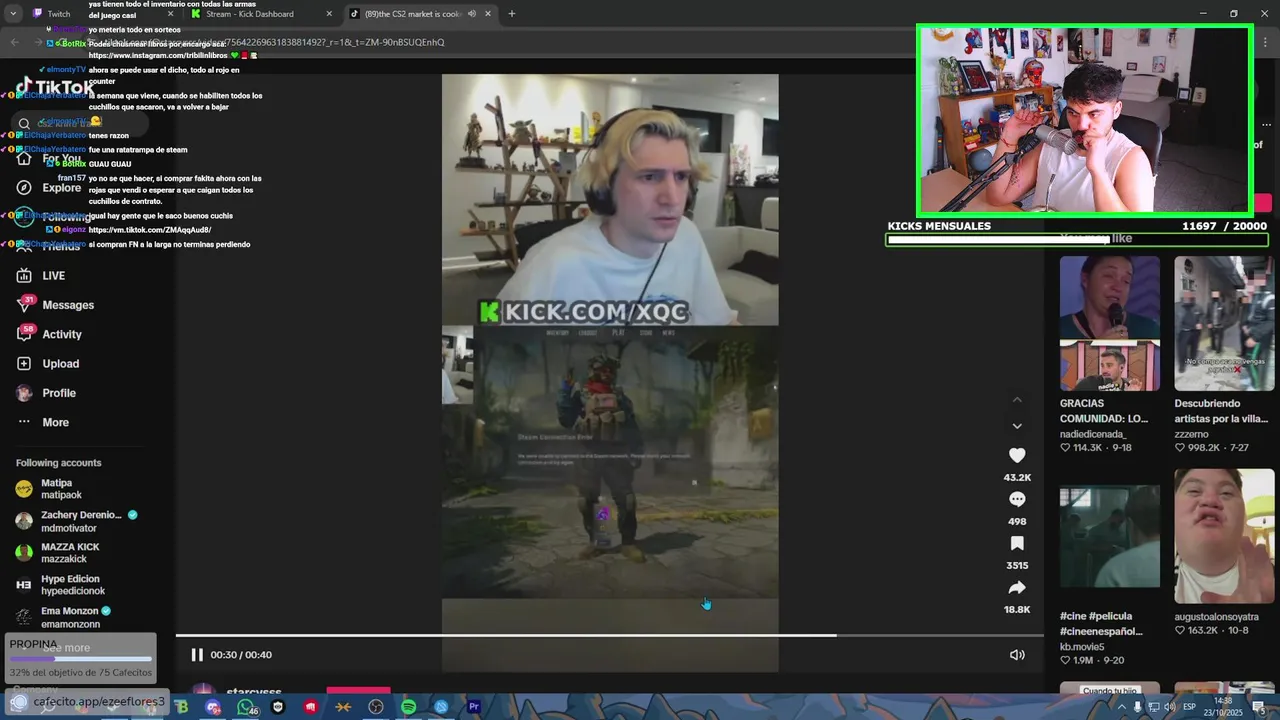
Task: Switch to the Twitch browser tab
Action: [58, 14]
